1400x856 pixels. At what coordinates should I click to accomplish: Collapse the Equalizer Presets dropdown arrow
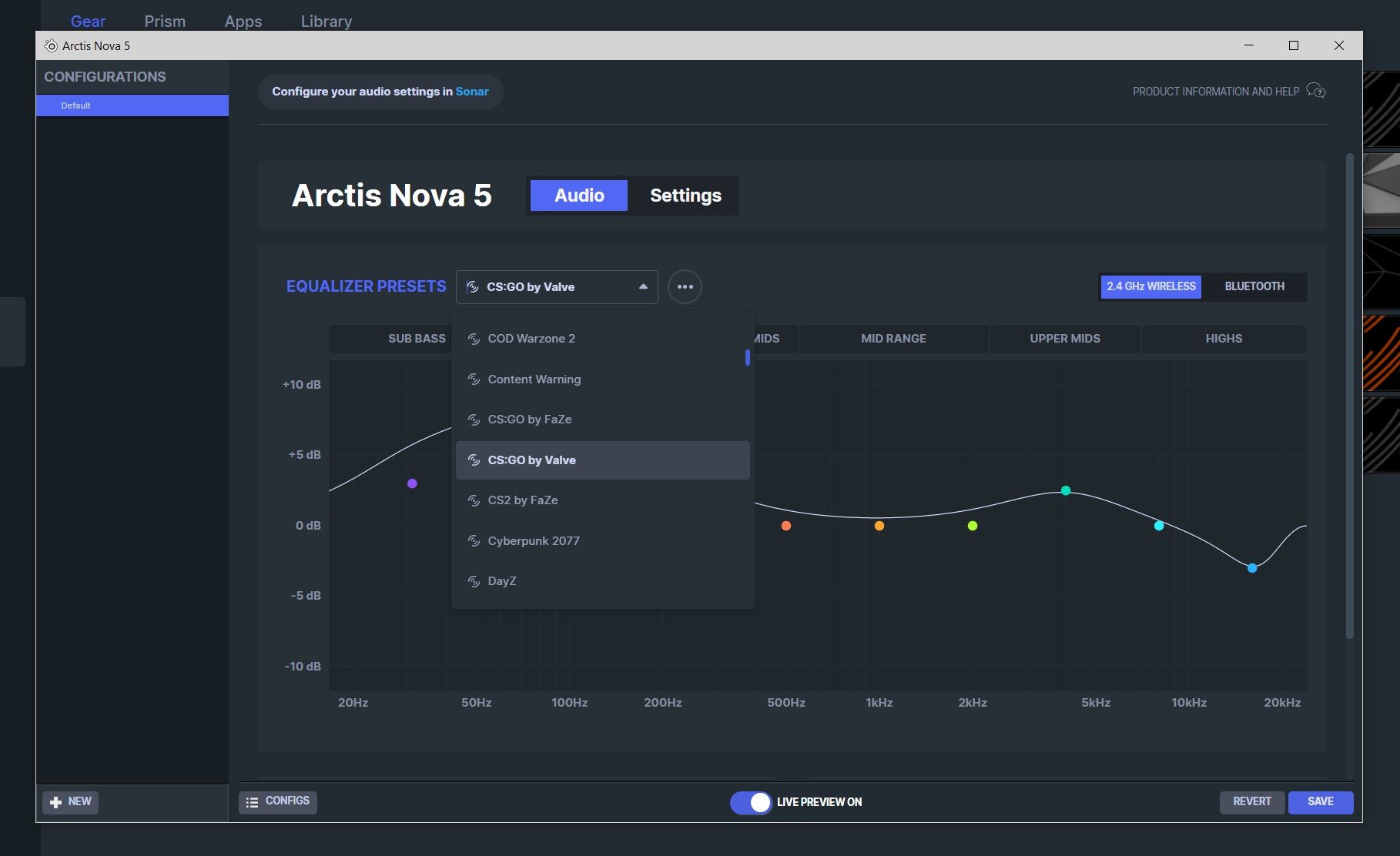coord(643,286)
